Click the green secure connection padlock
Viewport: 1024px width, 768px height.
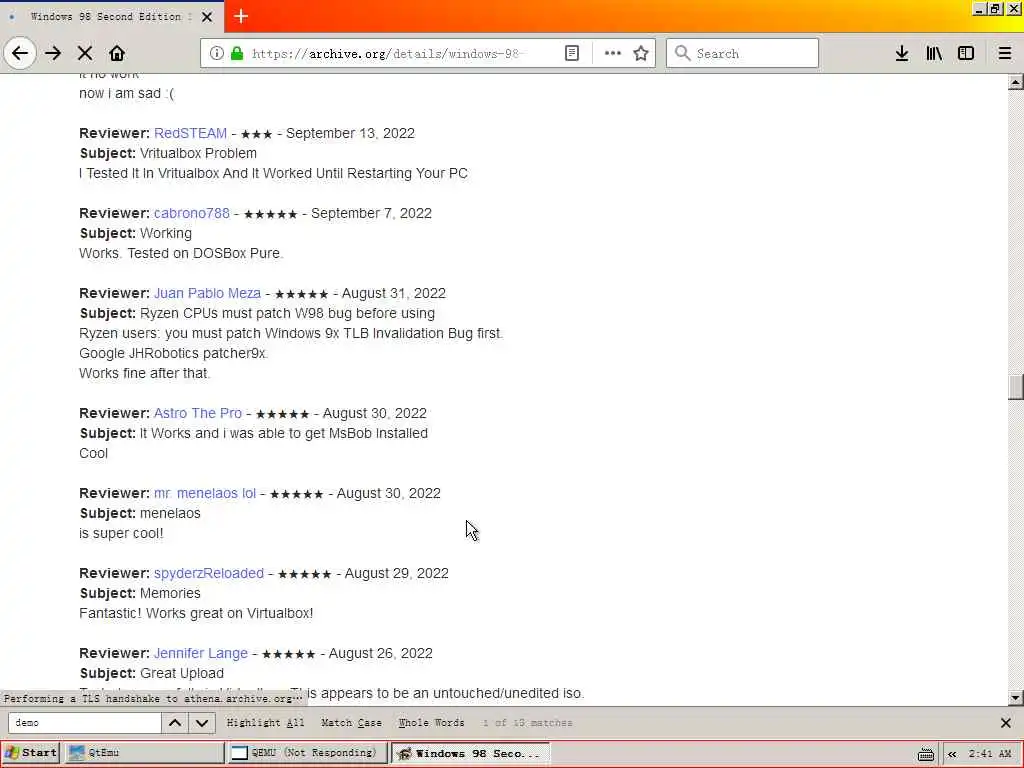(237, 53)
